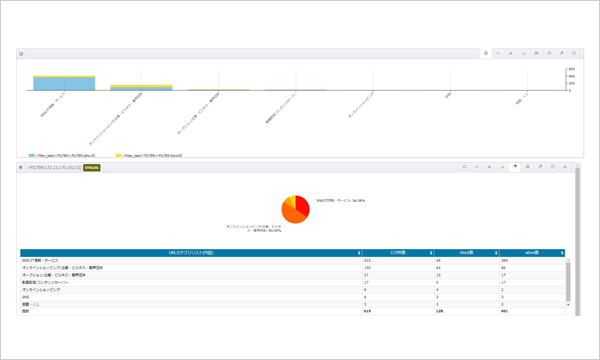
Task: Click the i-FILTER(172.23.170.101/32) panel title
Action: tap(55, 168)
